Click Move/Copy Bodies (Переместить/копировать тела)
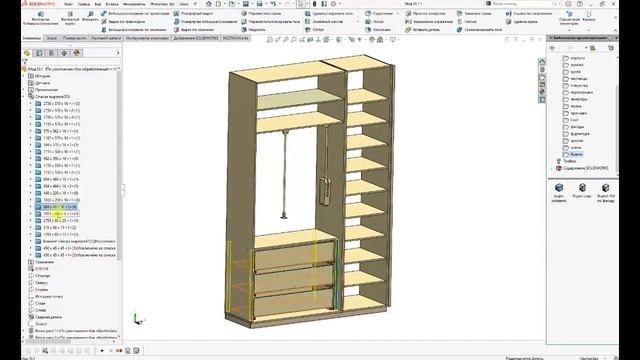Image resolution: width=640 pixels, height=360 pixels. click(271, 22)
